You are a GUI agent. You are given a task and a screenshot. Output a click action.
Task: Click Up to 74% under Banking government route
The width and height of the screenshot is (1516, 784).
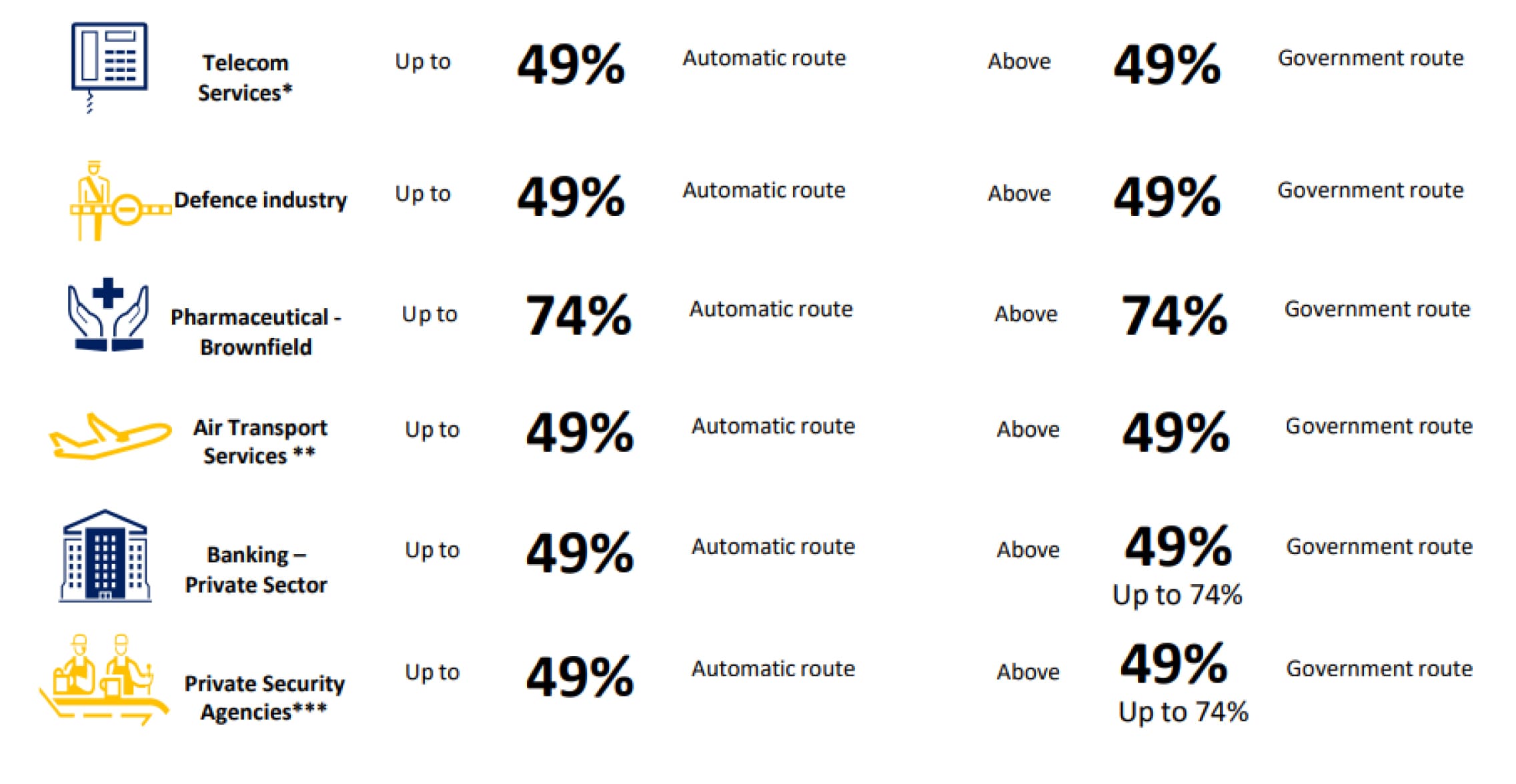[1177, 595]
